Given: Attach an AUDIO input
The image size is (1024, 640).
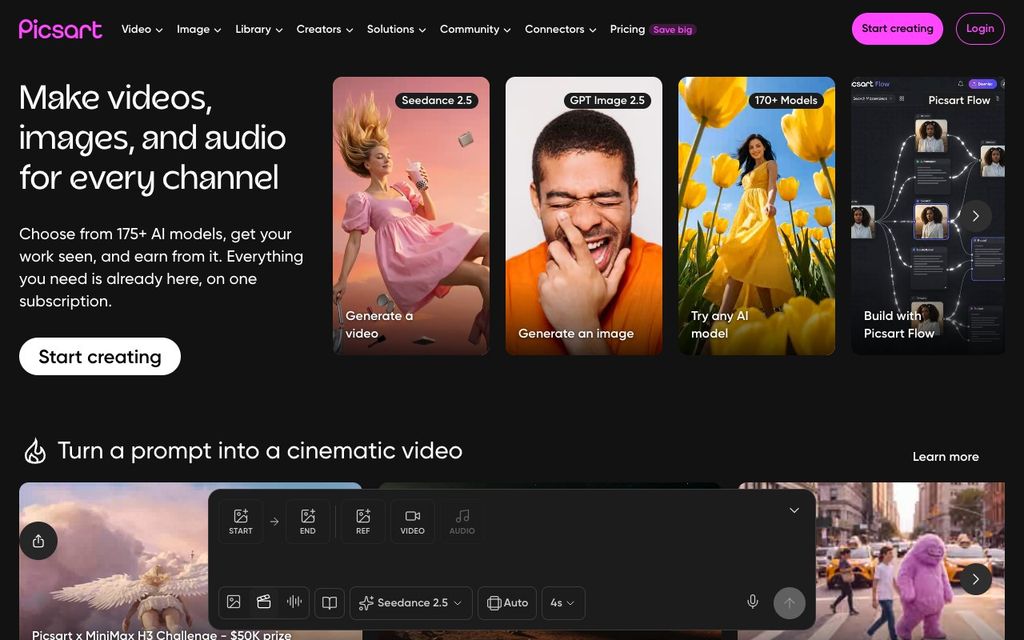Looking at the screenshot, I should [462, 521].
